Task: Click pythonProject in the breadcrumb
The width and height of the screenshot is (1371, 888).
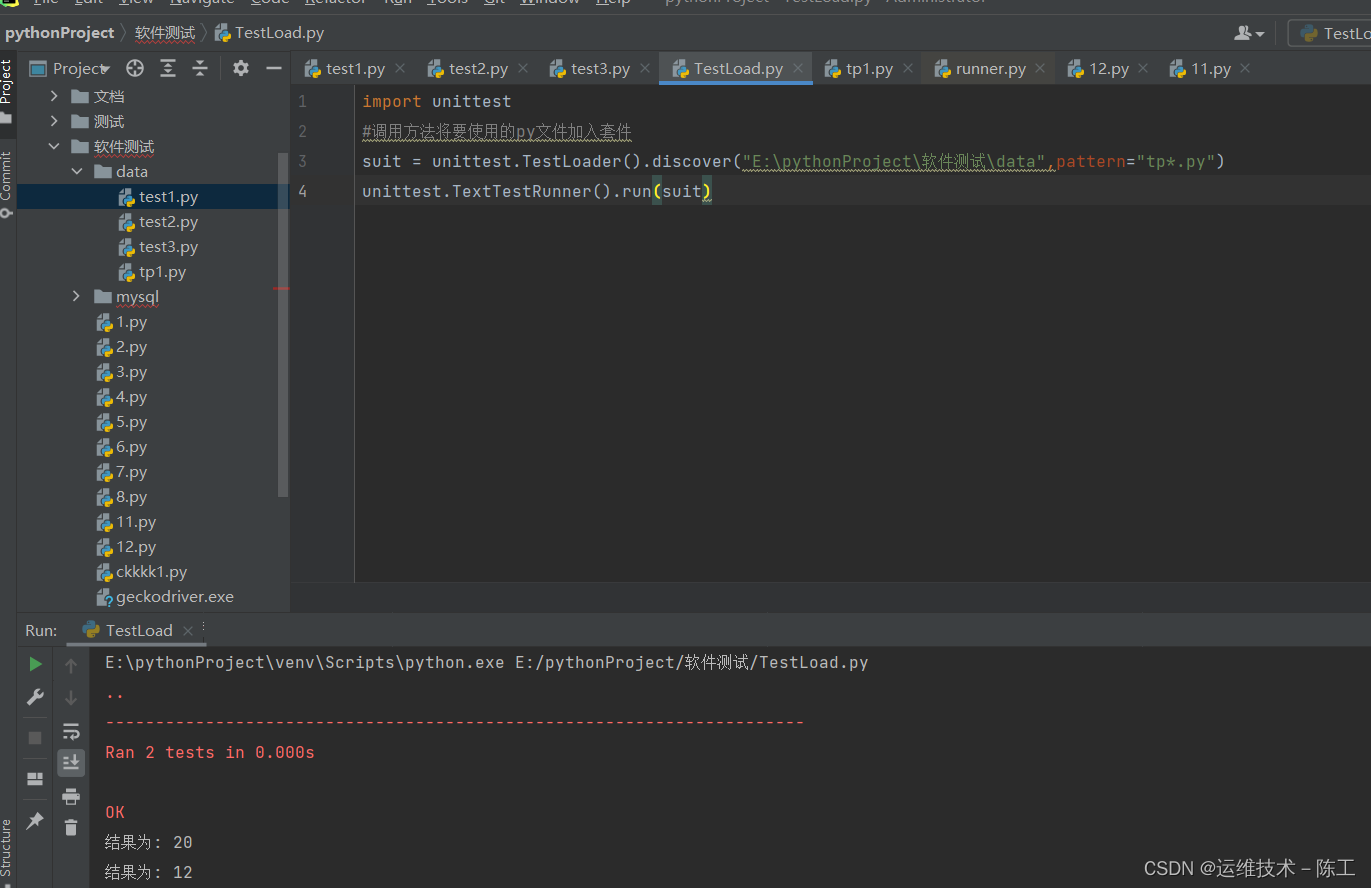Action: tap(60, 33)
